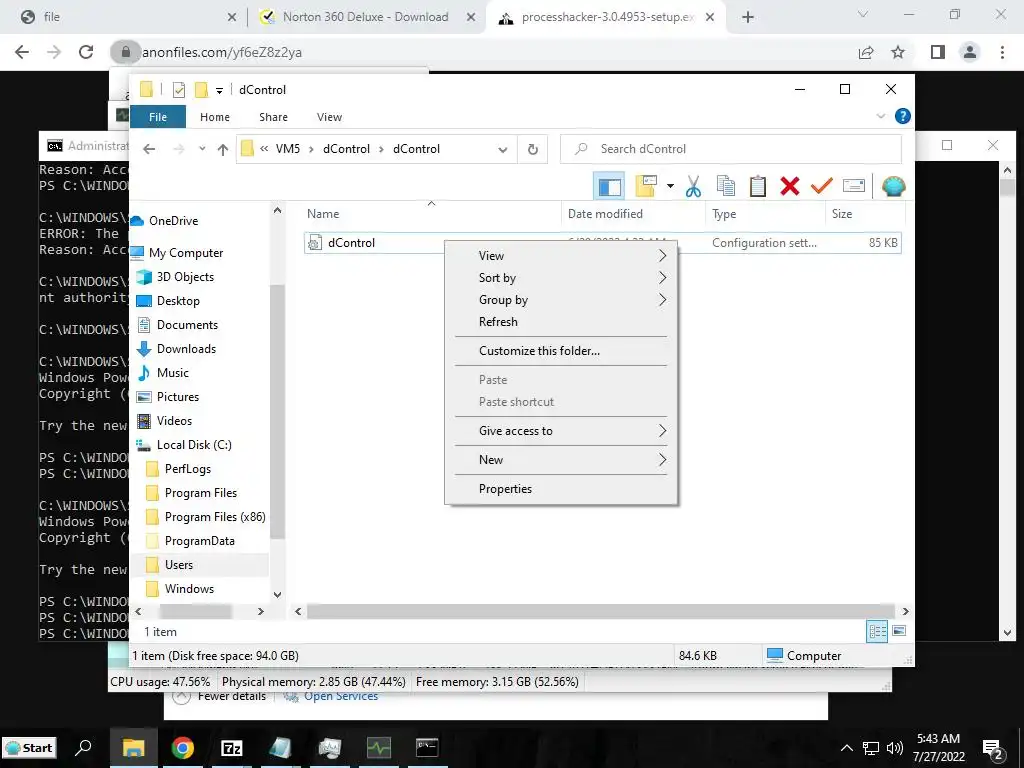Open 7-Zip from the taskbar
Screen dimensions: 1024x768
pos(232,748)
